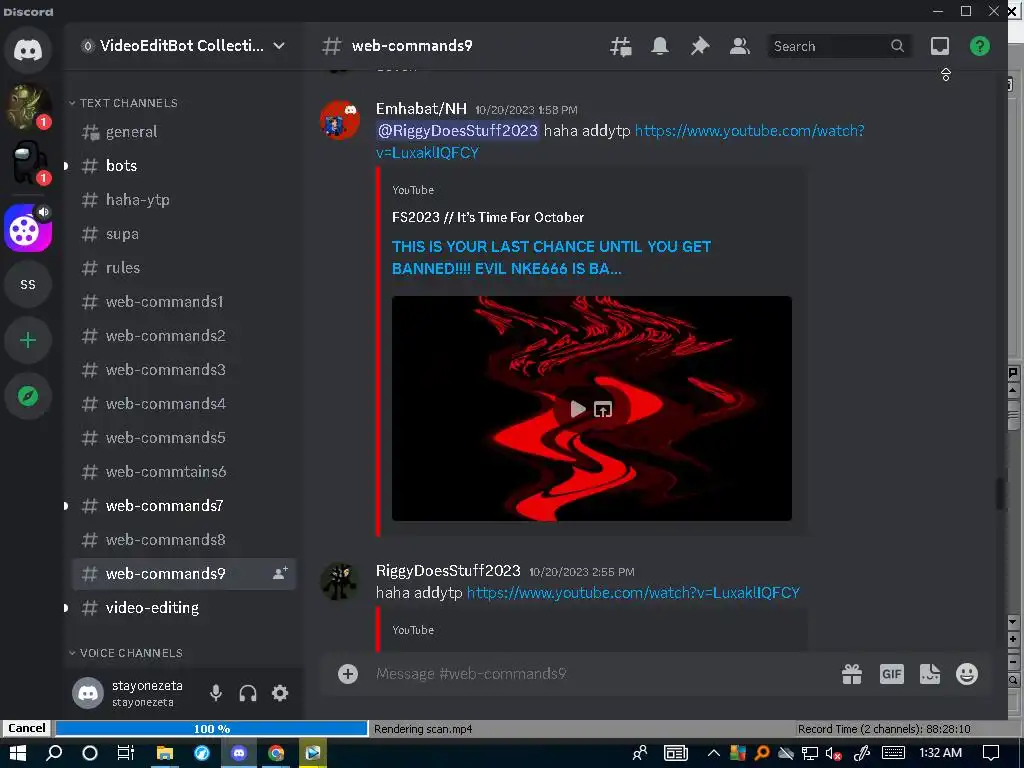Click Emhabat/NH username
The image size is (1024, 768).
[421, 108]
